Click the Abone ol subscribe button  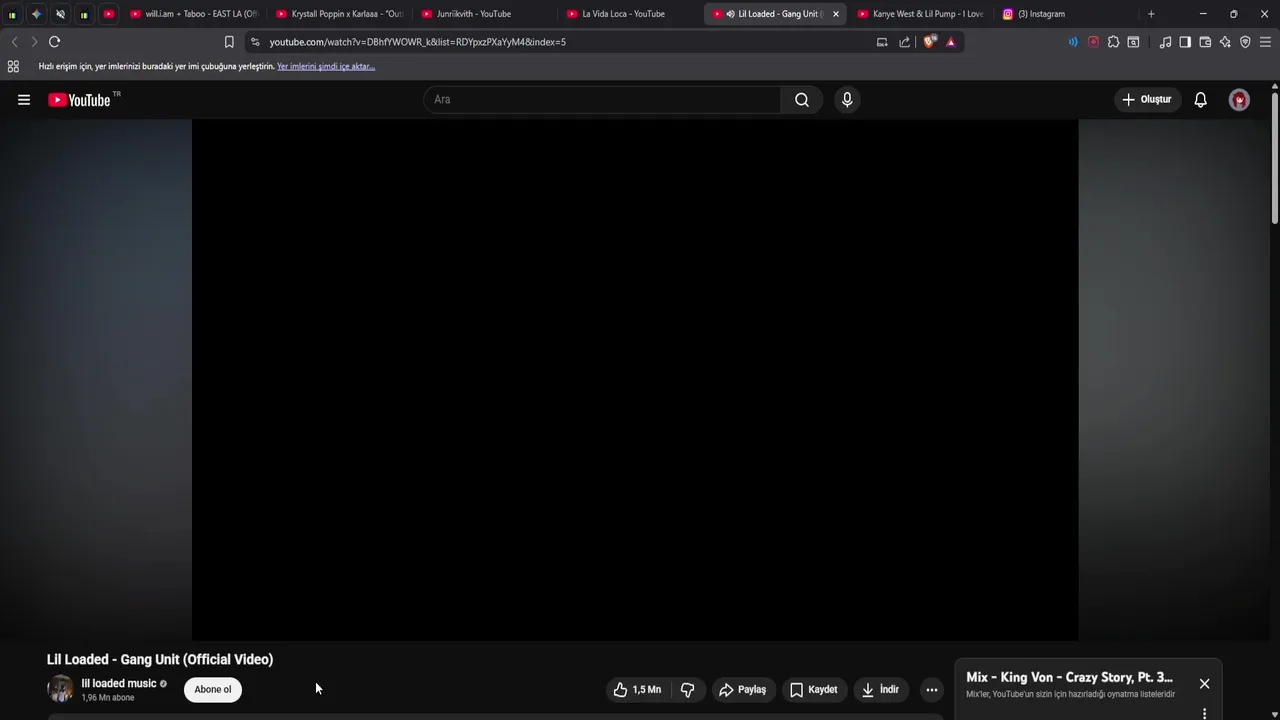[213, 689]
